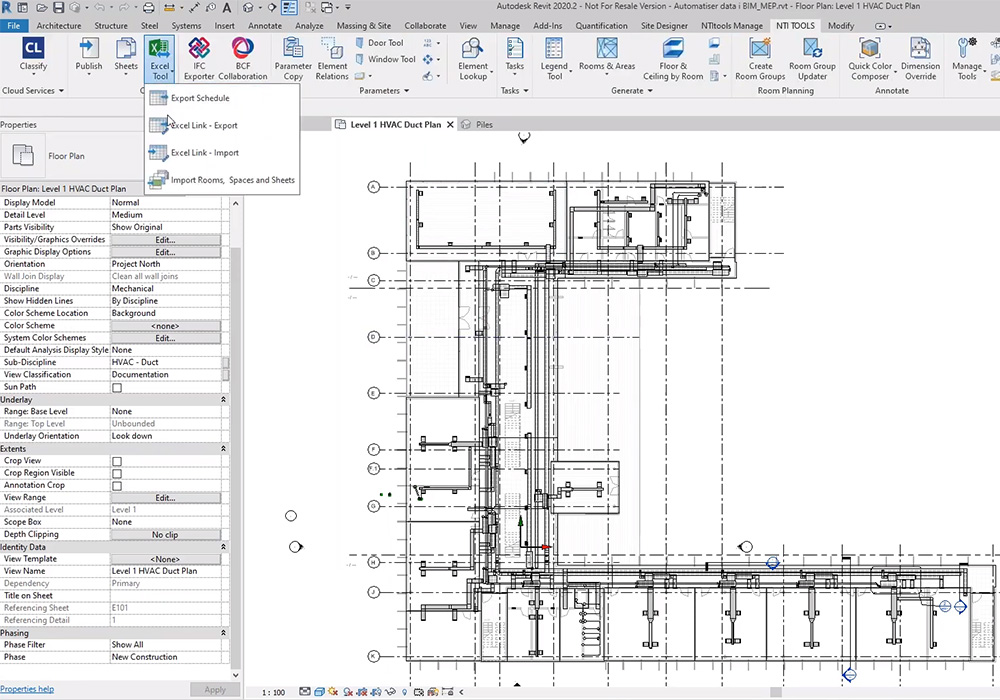Edit the View Range
Screen dimensions: 1000x700
click(166, 498)
